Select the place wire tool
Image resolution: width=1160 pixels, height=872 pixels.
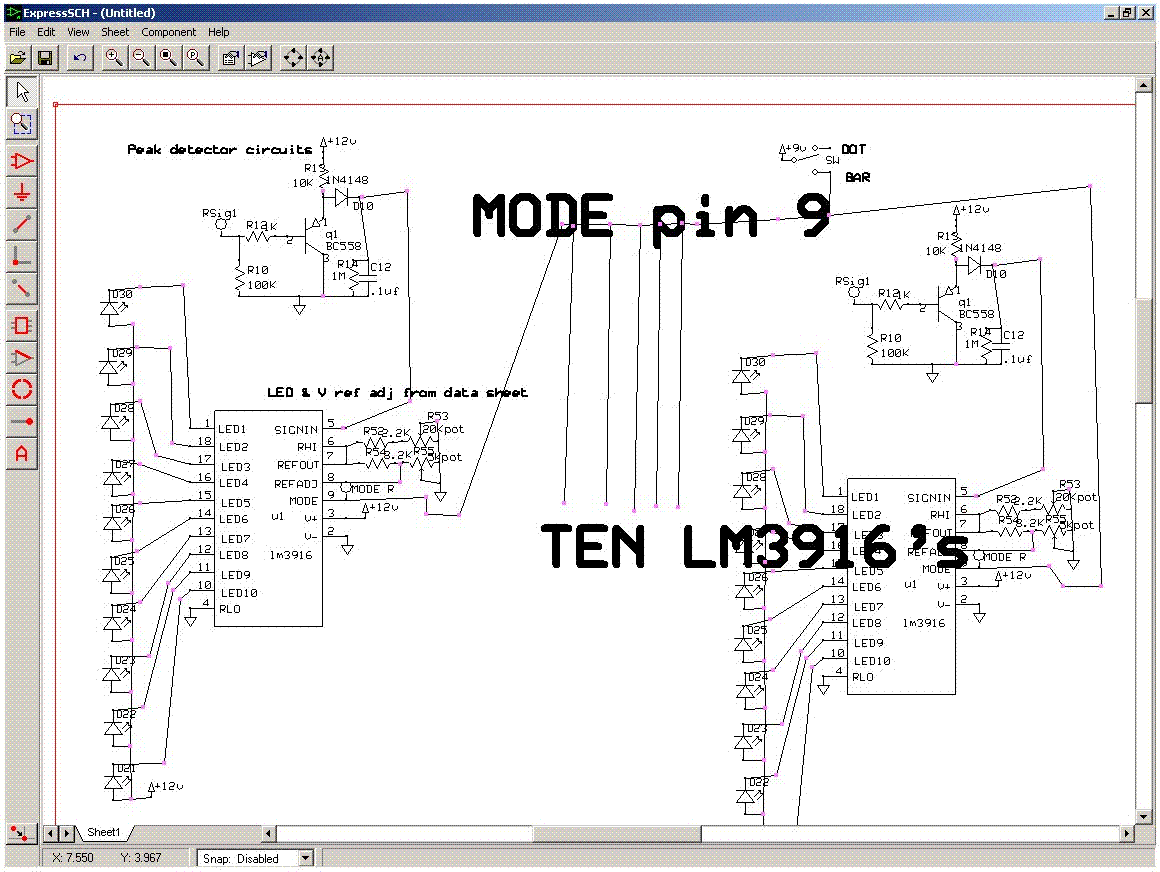click(21, 224)
